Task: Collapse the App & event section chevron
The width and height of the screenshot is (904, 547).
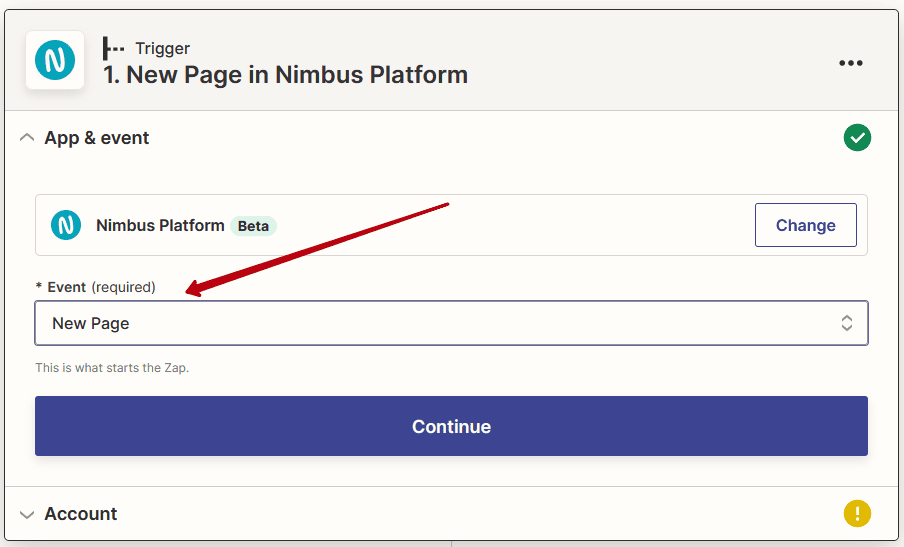Action: tap(27, 138)
